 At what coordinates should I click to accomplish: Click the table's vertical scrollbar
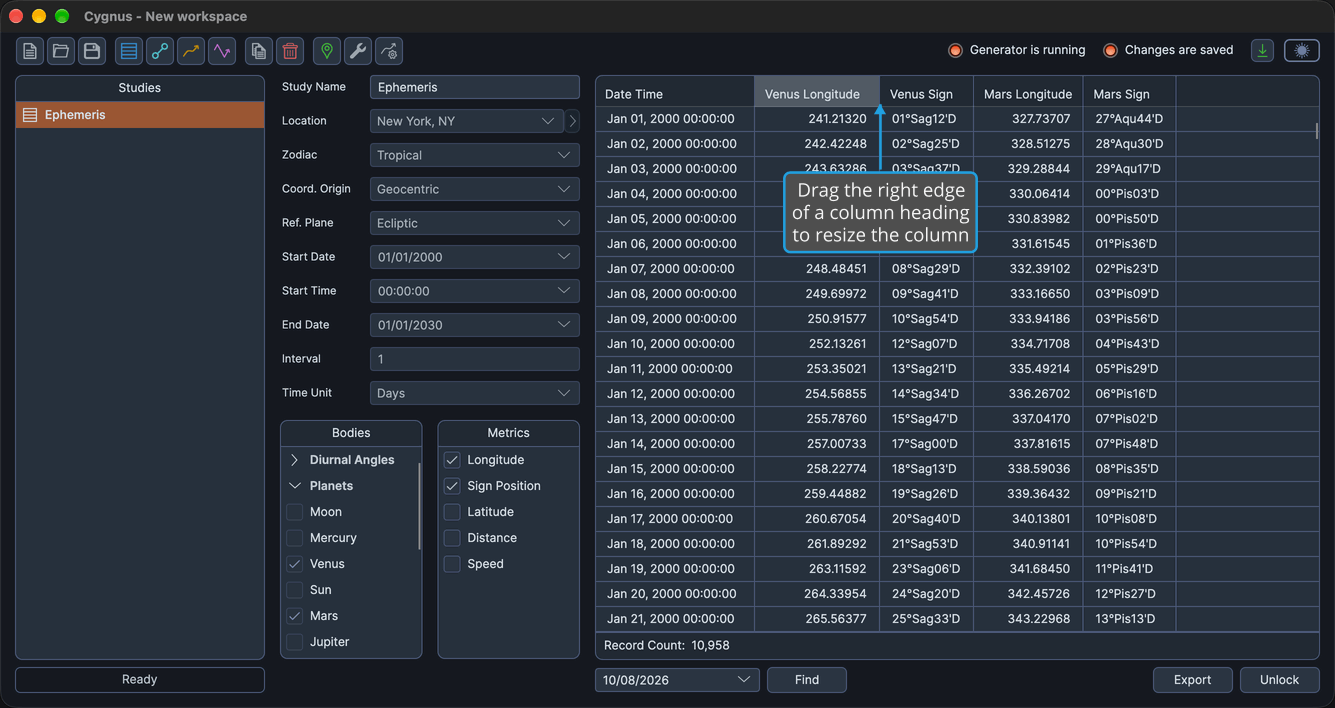point(1316,131)
